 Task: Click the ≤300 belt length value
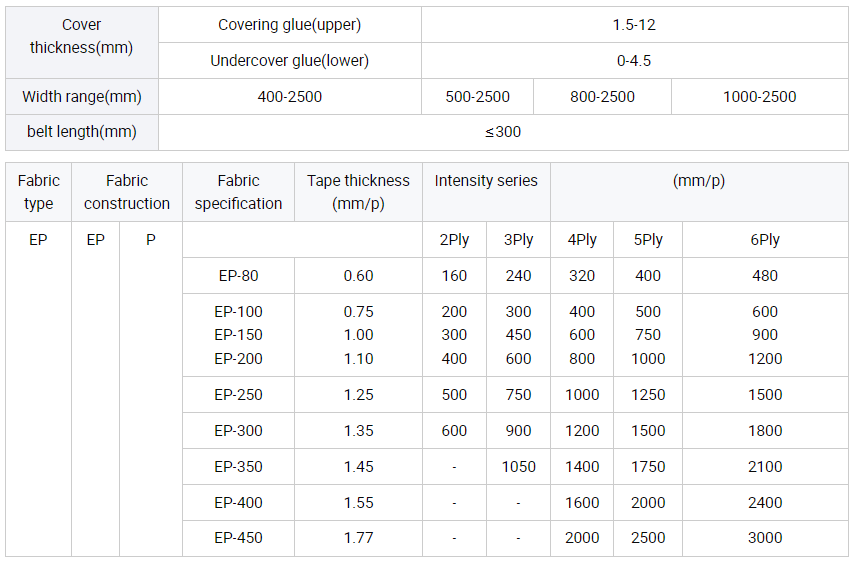503,132
